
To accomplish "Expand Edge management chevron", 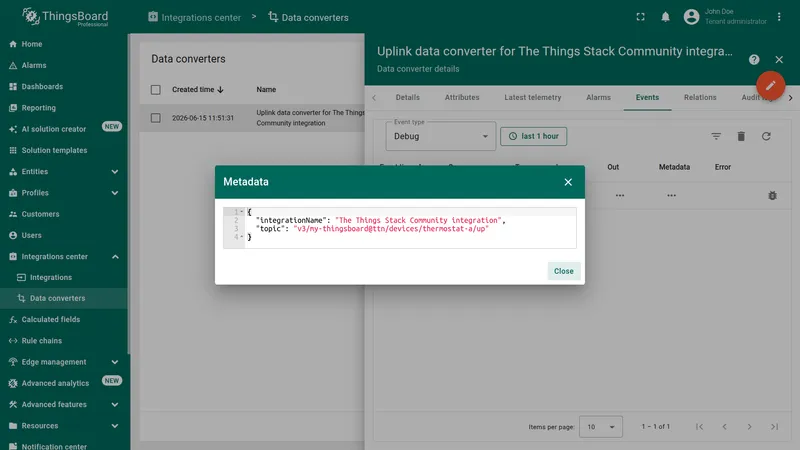I will click(x=115, y=362).
